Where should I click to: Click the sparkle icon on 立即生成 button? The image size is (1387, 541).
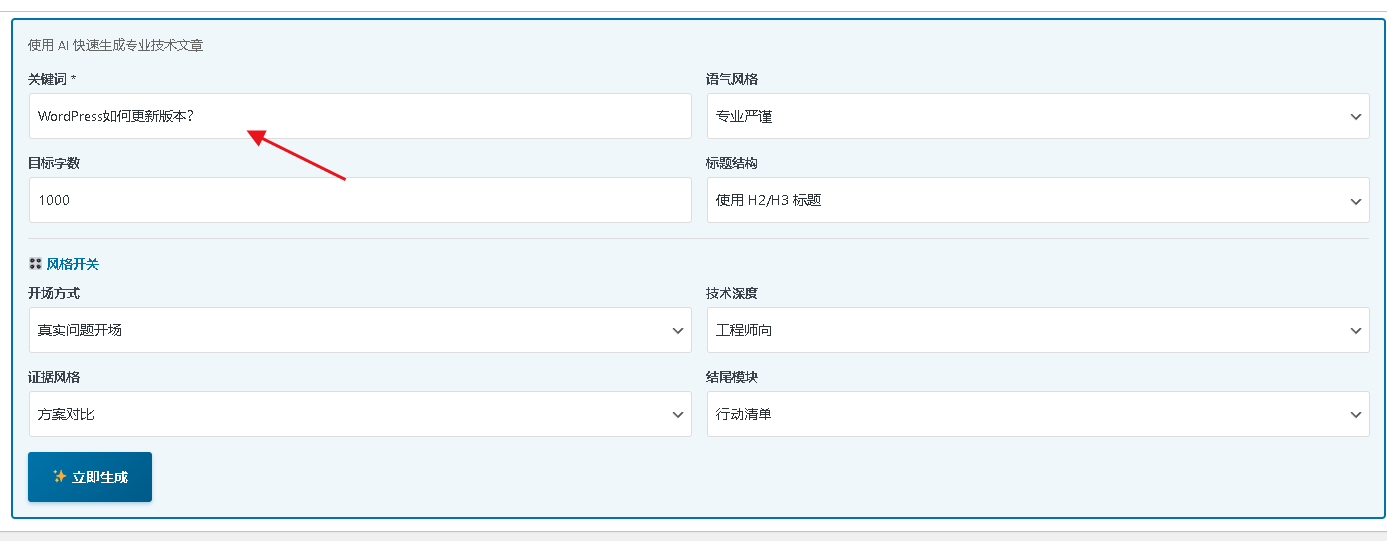(59, 477)
